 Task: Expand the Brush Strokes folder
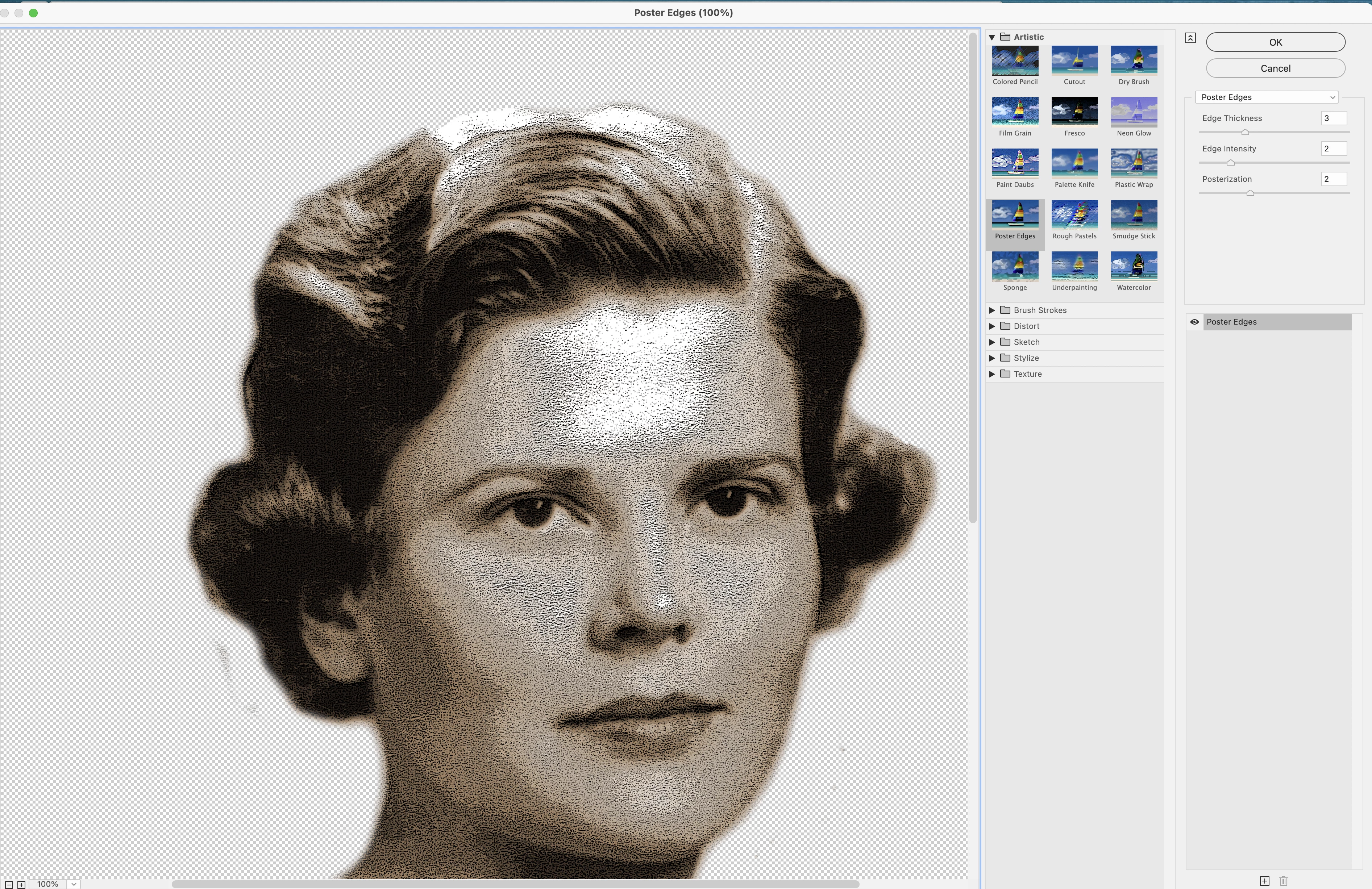tap(991, 310)
